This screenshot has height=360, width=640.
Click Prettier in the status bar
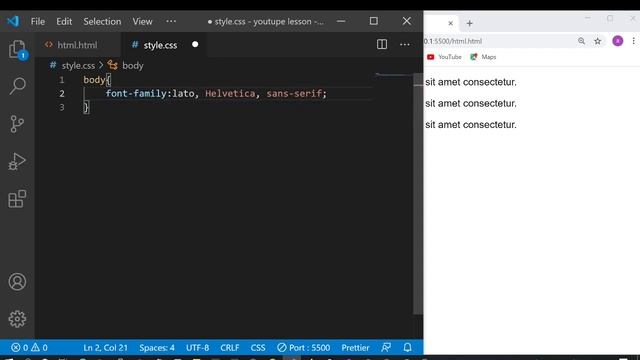(x=355, y=347)
